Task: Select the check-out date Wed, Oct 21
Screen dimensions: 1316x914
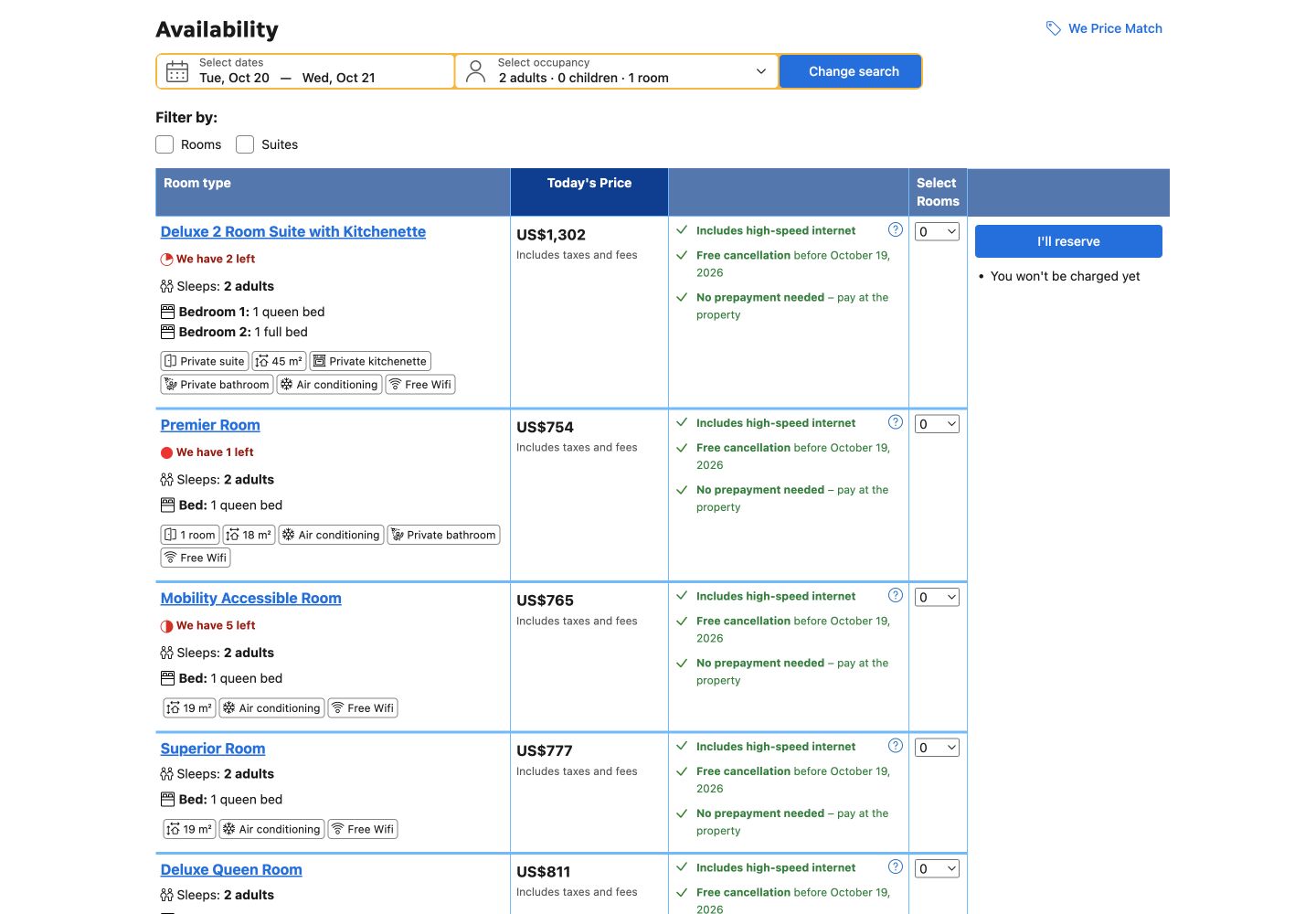Action: point(338,78)
